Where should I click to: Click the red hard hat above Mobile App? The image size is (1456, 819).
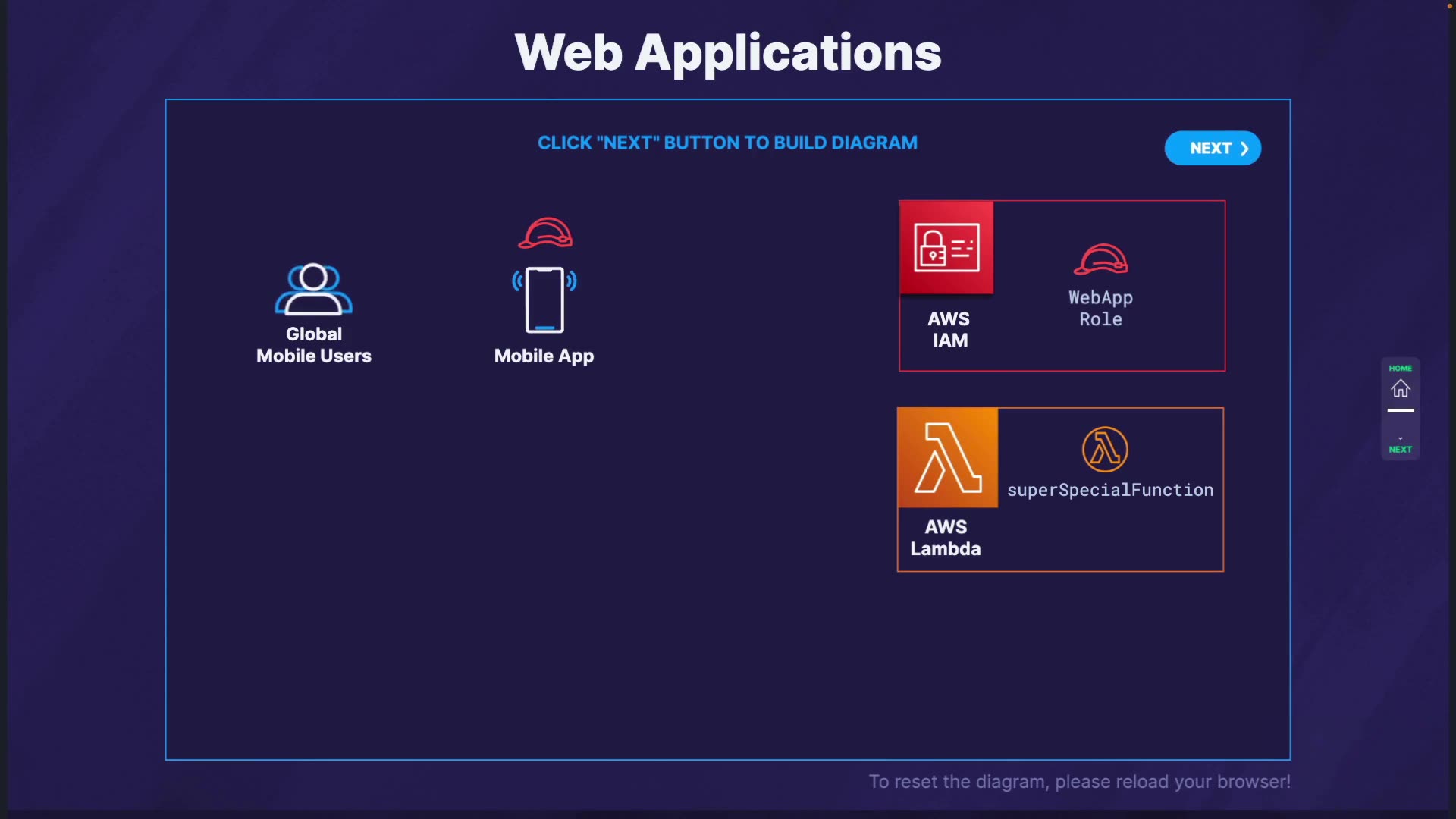click(x=545, y=233)
